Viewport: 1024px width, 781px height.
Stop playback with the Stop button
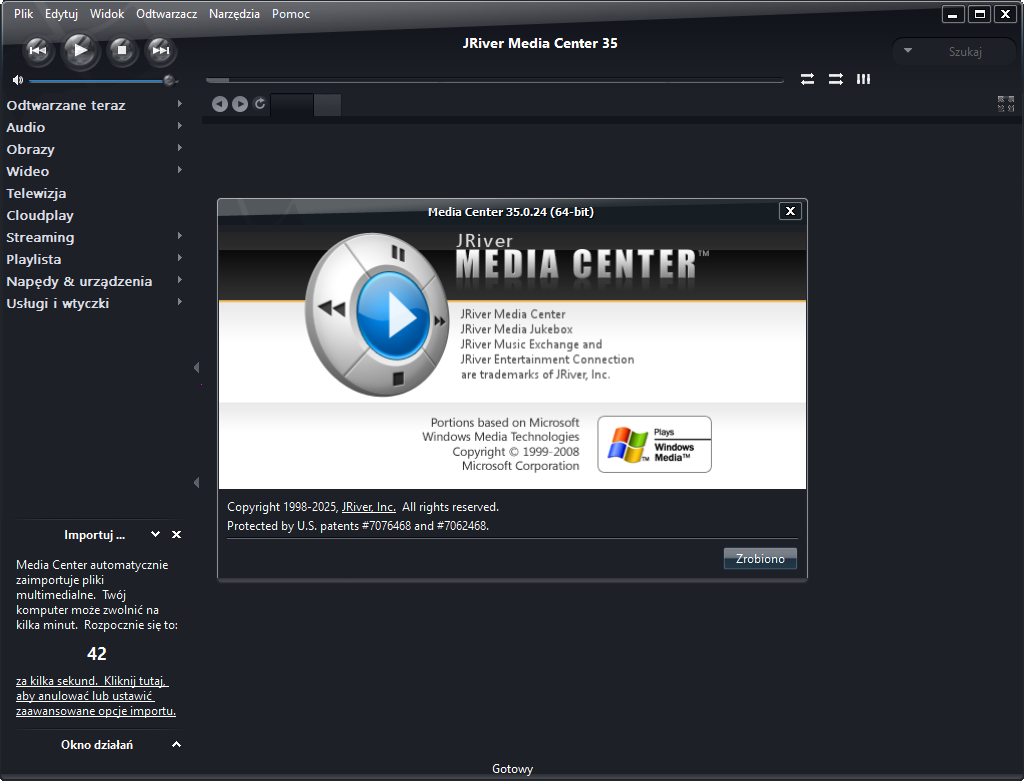click(121, 50)
